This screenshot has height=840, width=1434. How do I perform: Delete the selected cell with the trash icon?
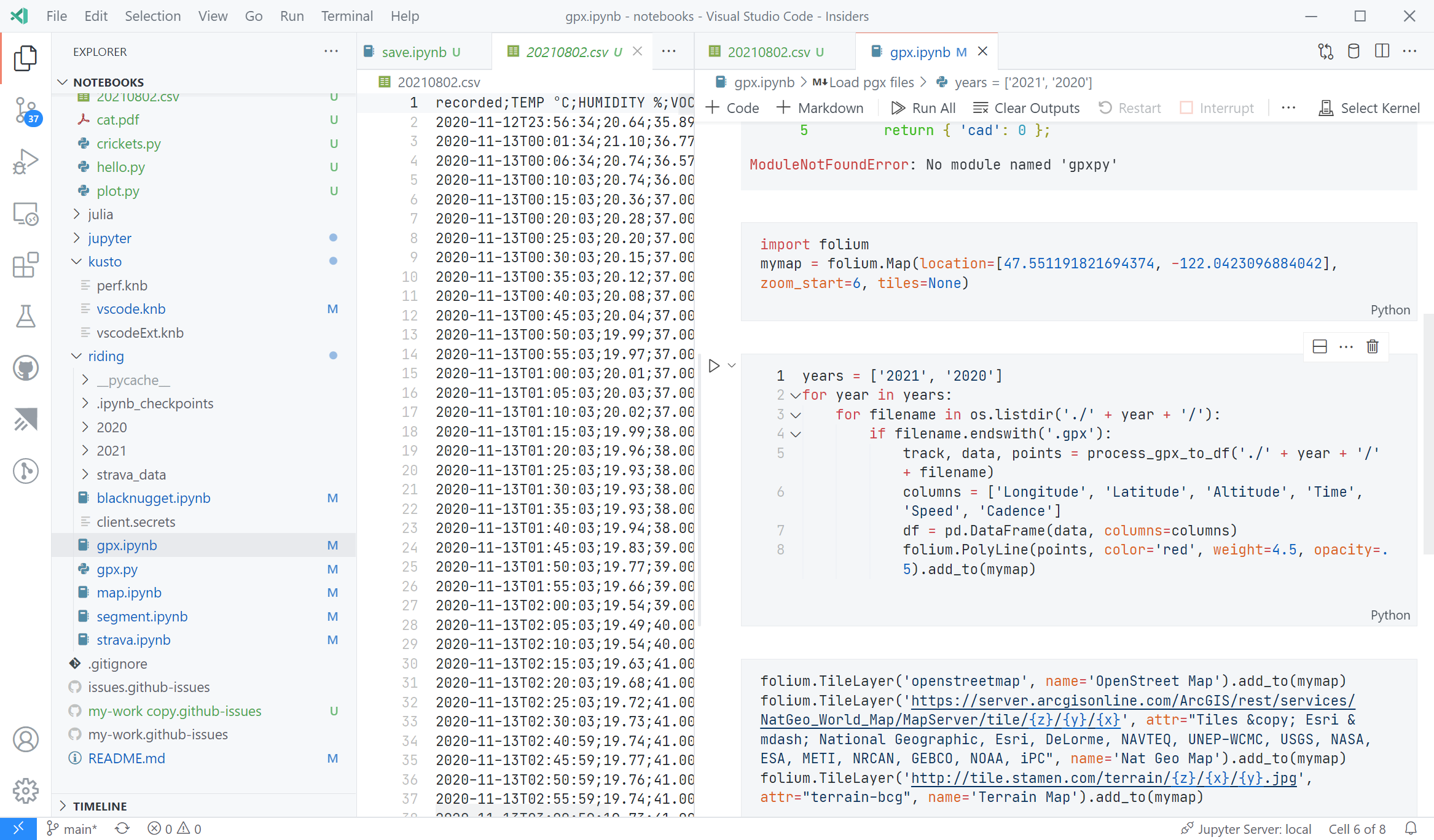coord(1372,346)
